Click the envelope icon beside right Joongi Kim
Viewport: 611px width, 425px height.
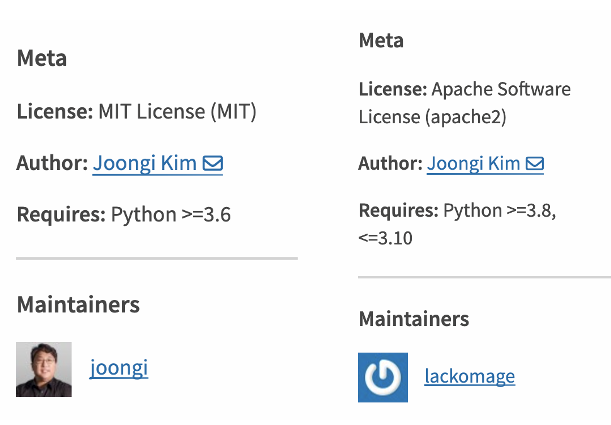coord(535,164)
